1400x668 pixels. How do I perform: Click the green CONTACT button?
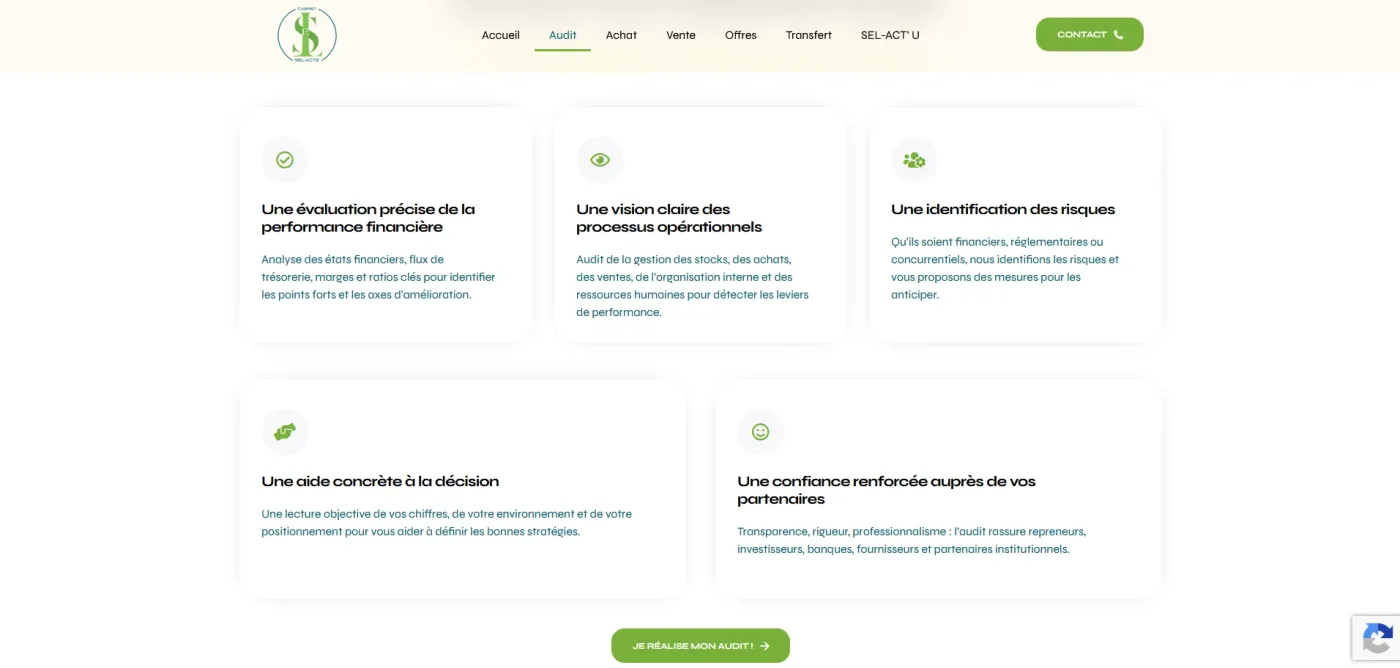(1090, 35)
